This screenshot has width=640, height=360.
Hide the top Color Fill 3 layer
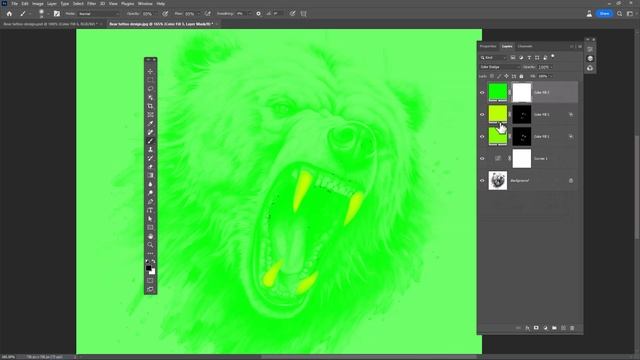(482, 93)
